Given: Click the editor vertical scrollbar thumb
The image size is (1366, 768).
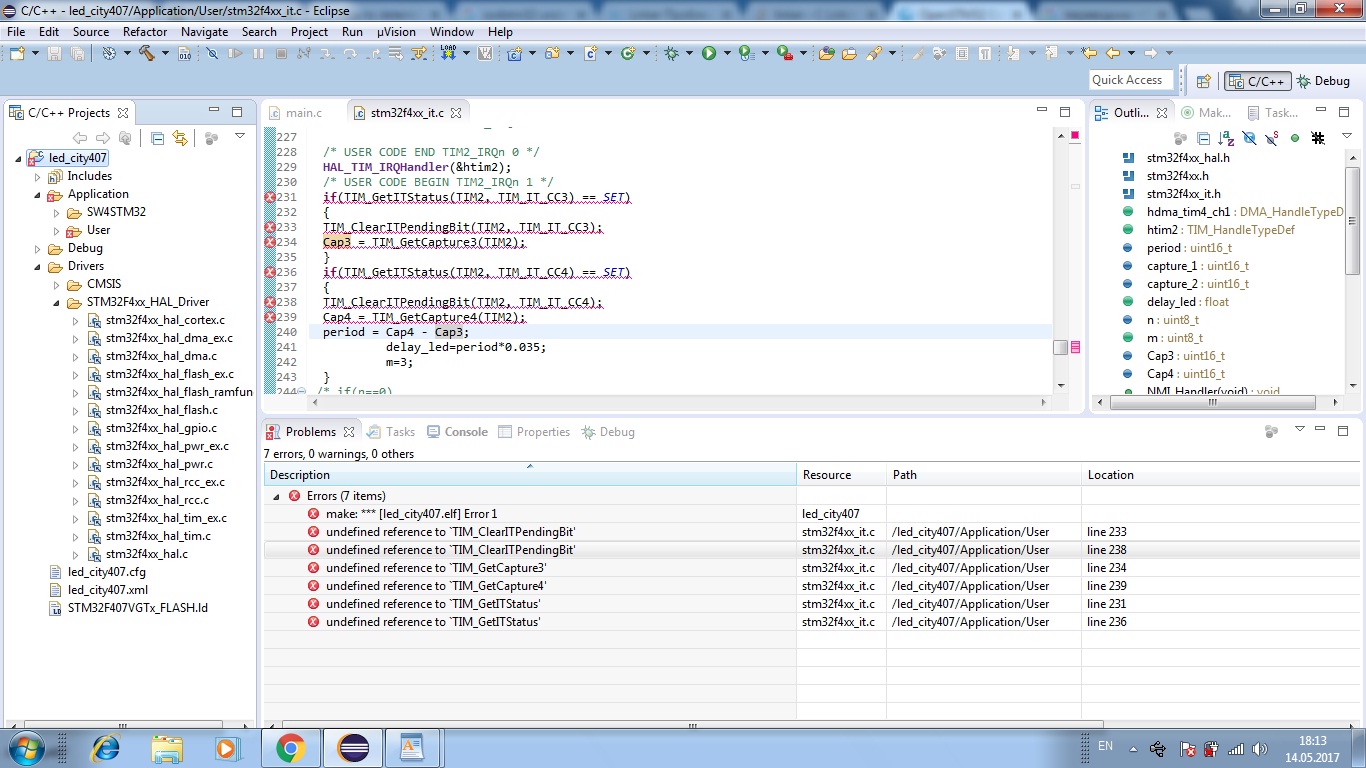Looking at the screenshot, I should 1060,348.
